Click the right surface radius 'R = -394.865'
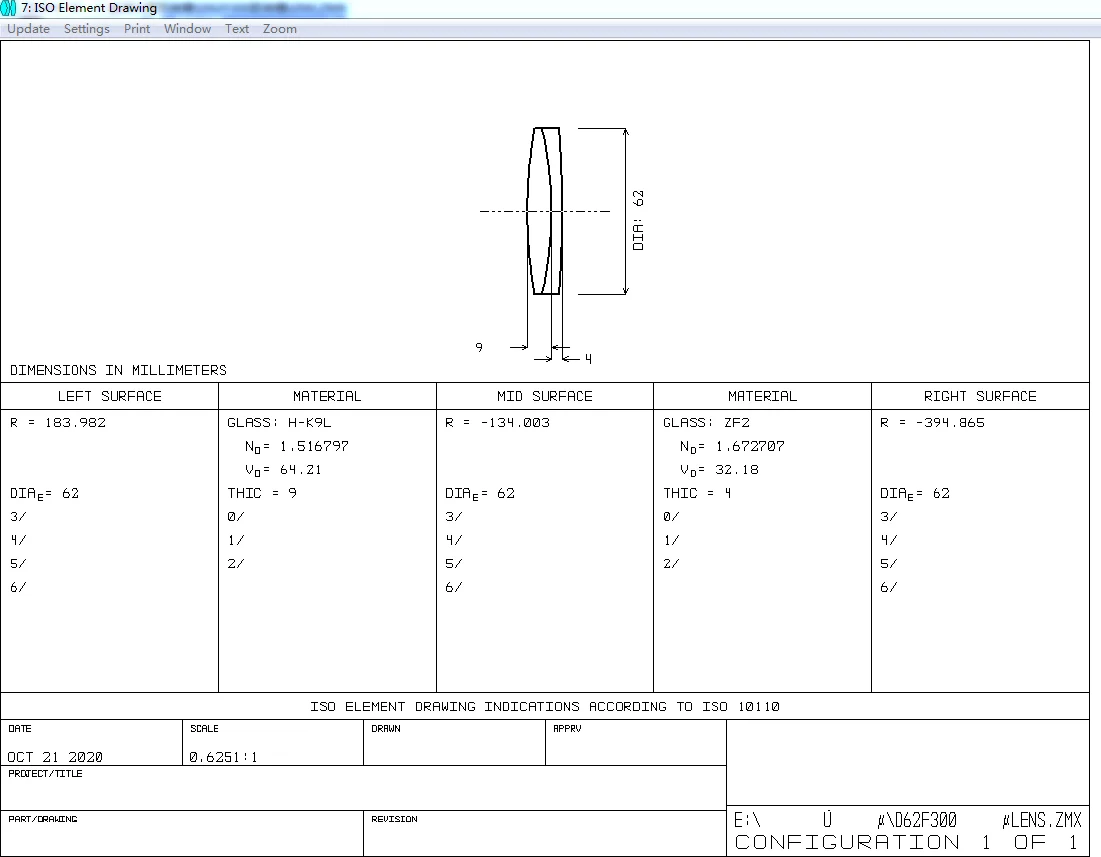This screenshot has width=1101, height=857. tap(932, 423)
